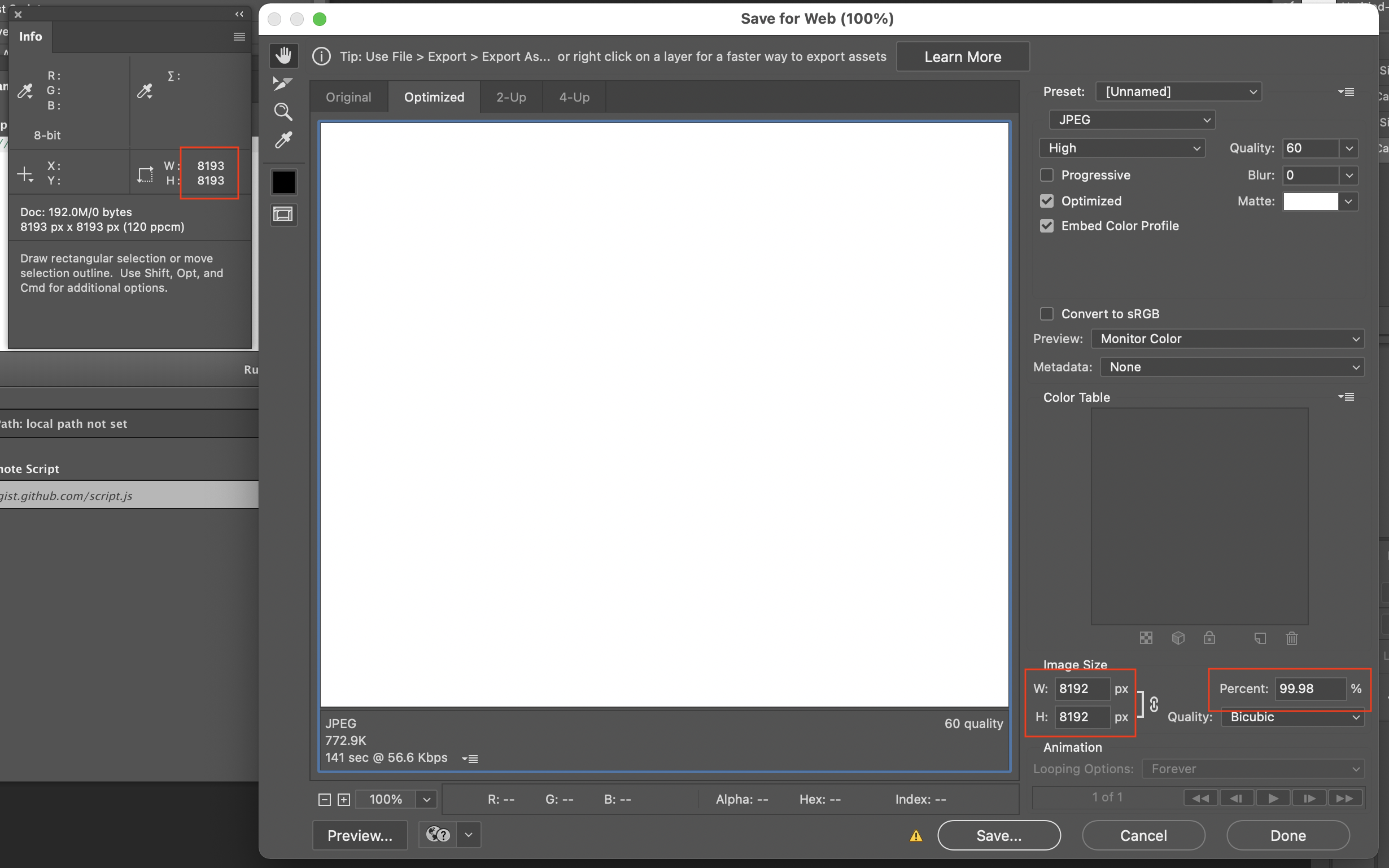
Task: Switch to the 4-Up tab
Action: tap(573, 97)
